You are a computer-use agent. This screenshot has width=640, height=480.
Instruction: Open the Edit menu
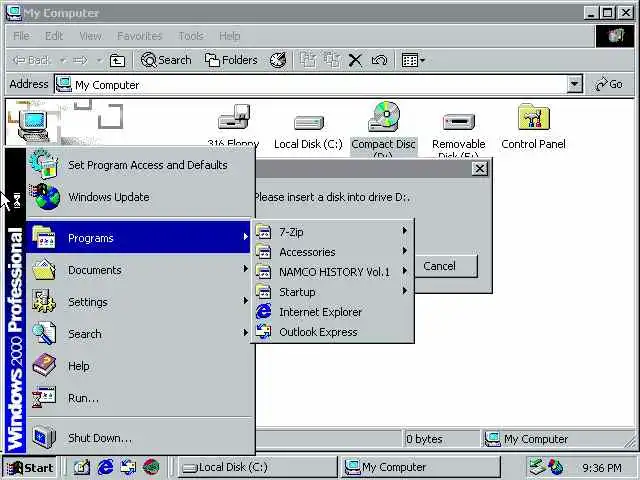pyautogui.click(x=54, y=36)
